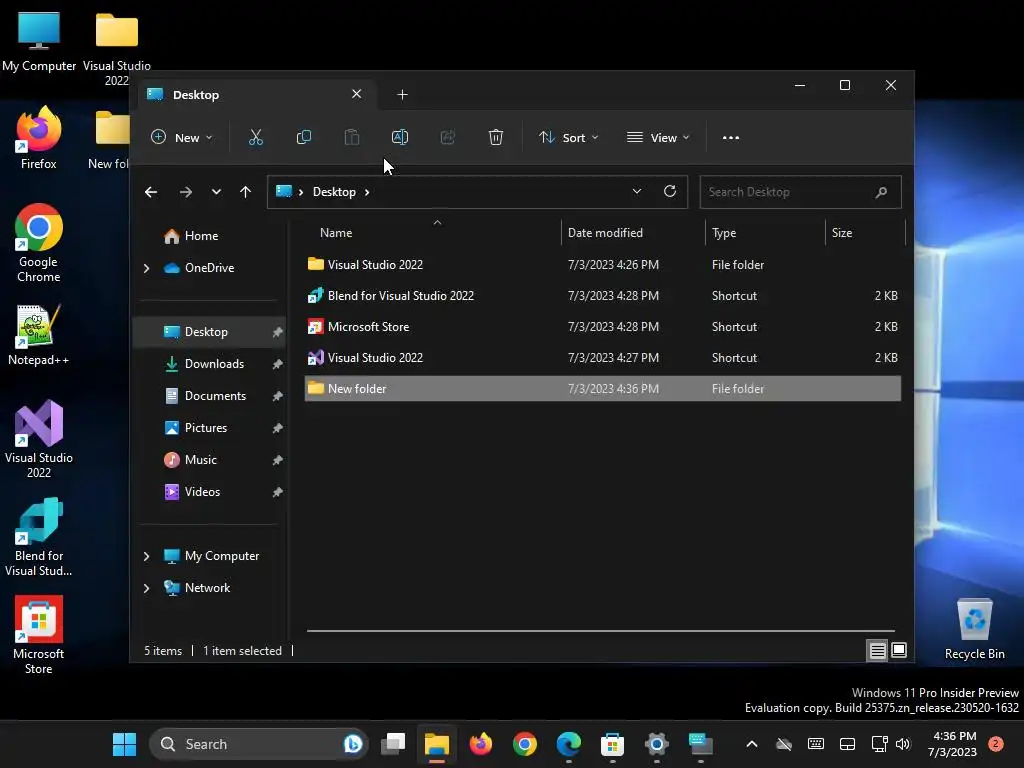Click the pin icon beside Documents
The width and height of the screenshot is (1024, 768).
tap(278, 396)
